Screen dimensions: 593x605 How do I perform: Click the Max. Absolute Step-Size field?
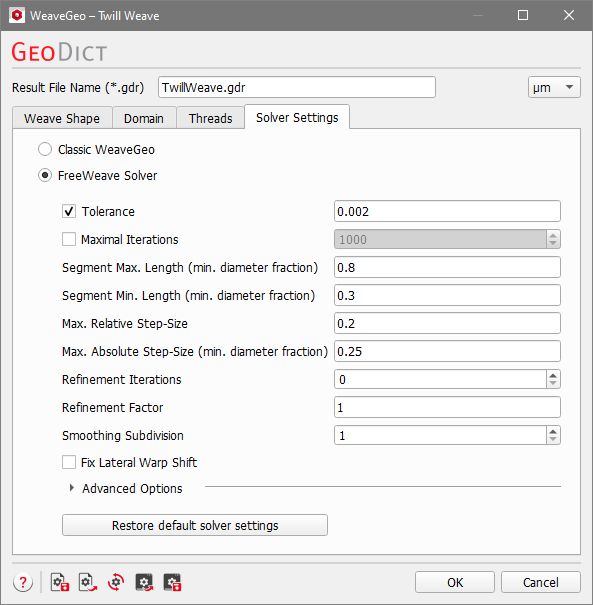coord(447,351)
